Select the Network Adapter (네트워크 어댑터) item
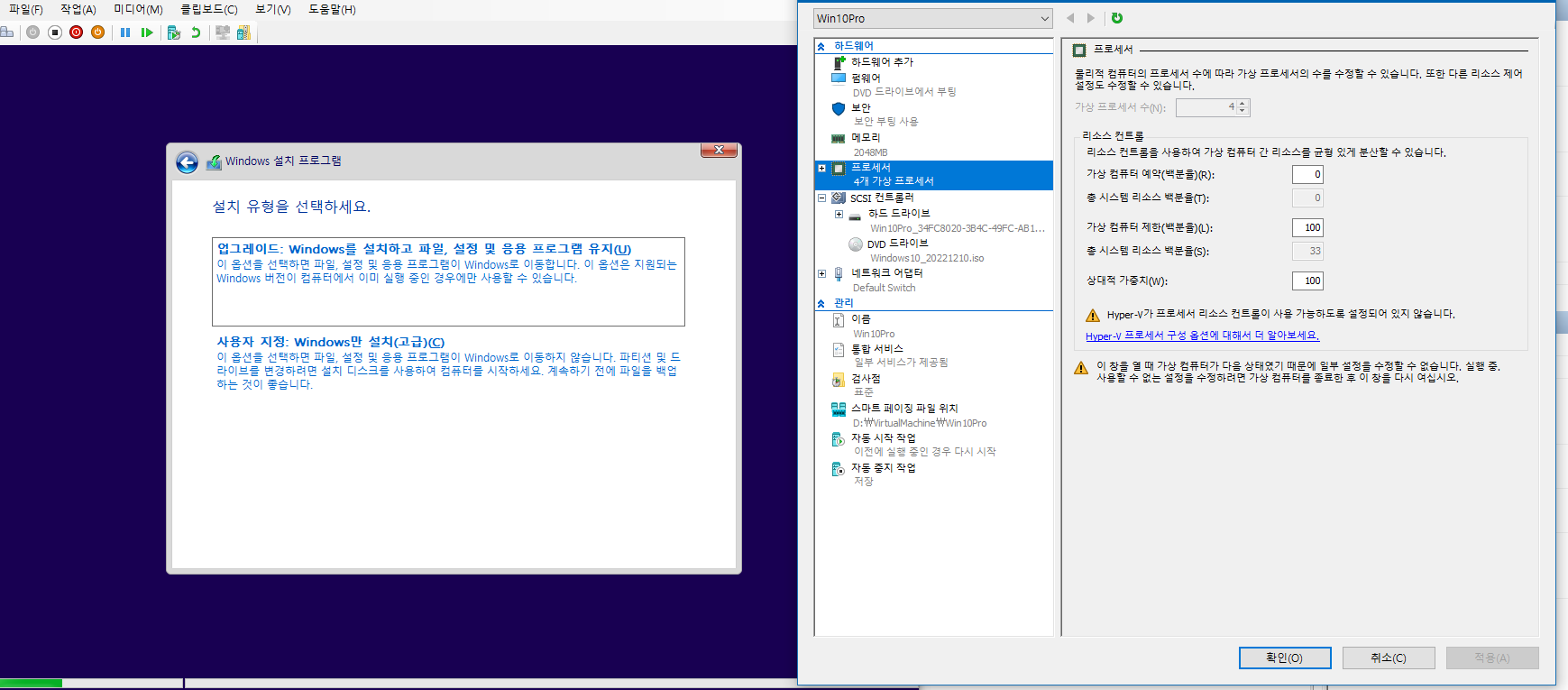 click(886, 273)
